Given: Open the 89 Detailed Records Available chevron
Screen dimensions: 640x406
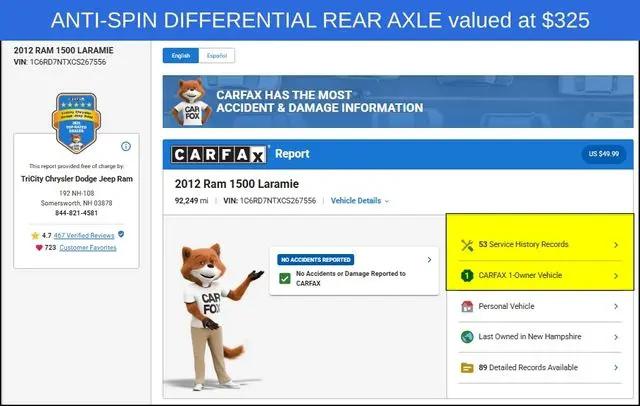Looking at the screenshot, I should point(616,368).
